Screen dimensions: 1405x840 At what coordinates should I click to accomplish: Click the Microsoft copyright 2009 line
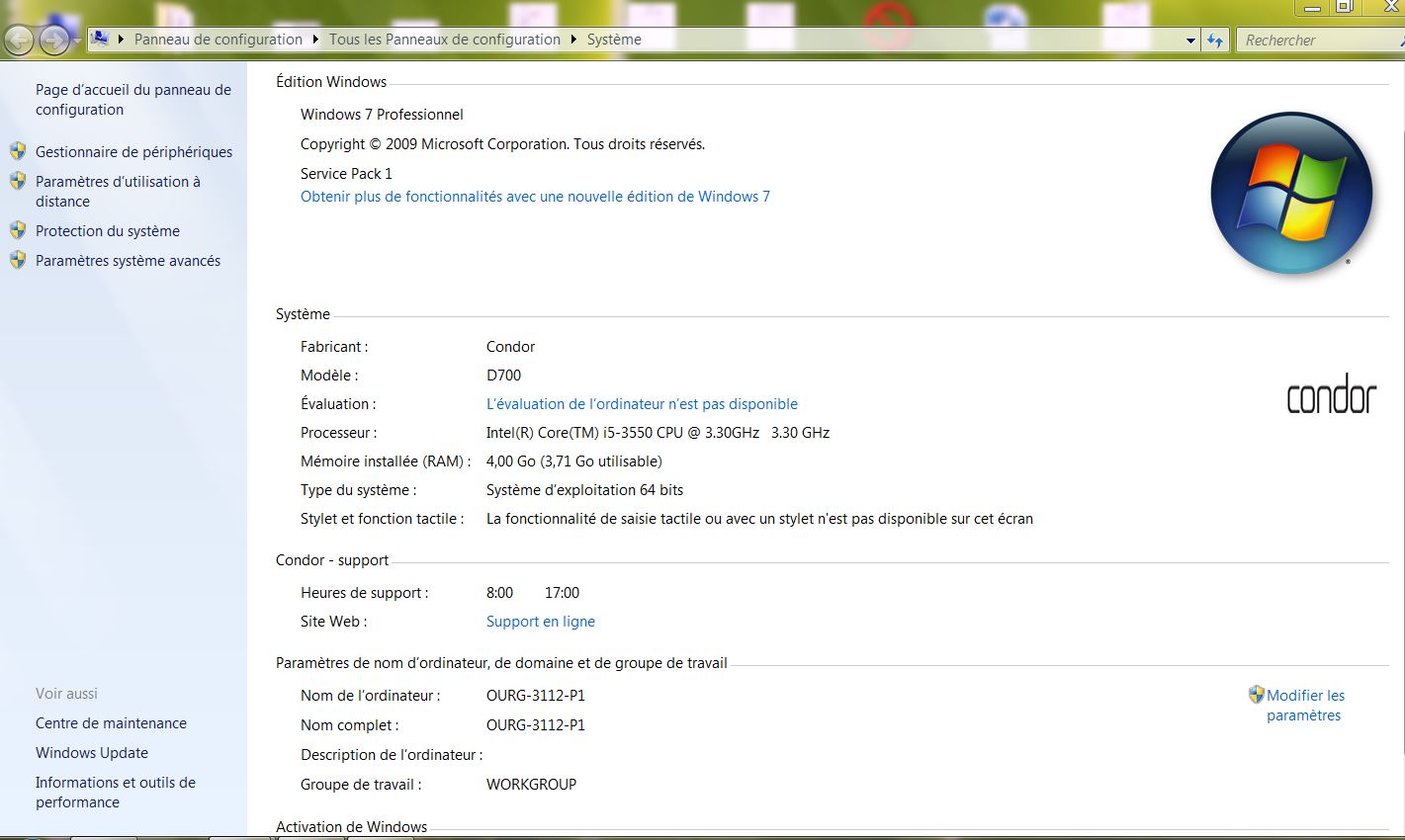pos(502,144)
